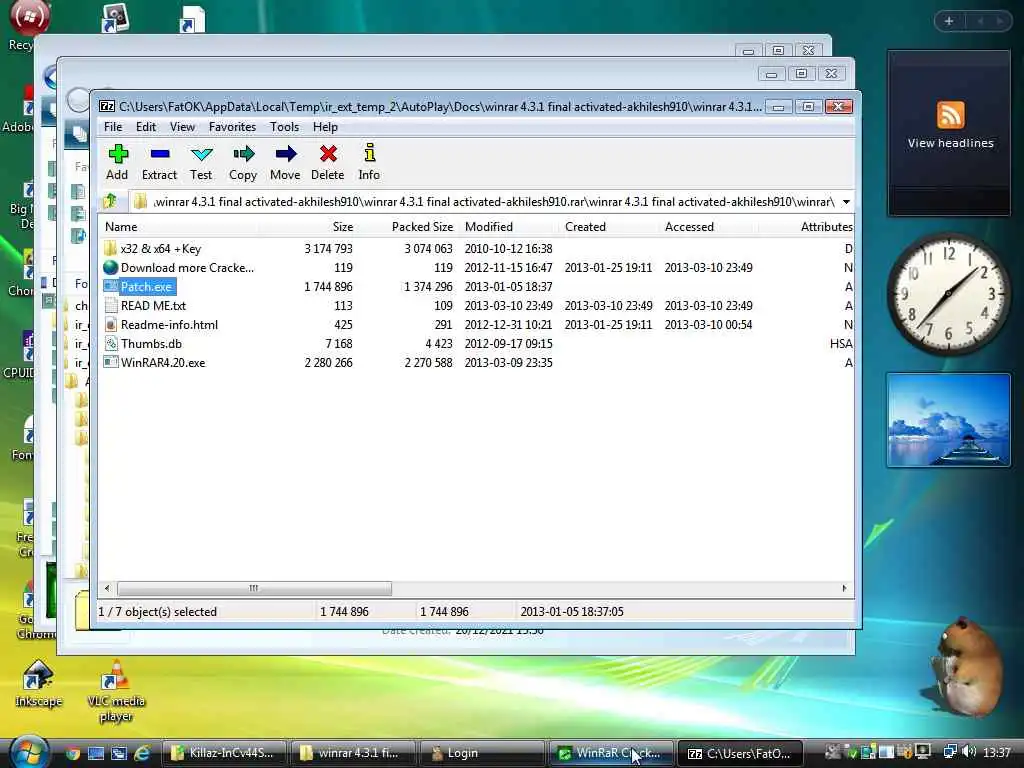The image size is (1024, 768).
Task: Select the Readme-info.html file name
Action: pyautogui.click(x=169, y=325)
